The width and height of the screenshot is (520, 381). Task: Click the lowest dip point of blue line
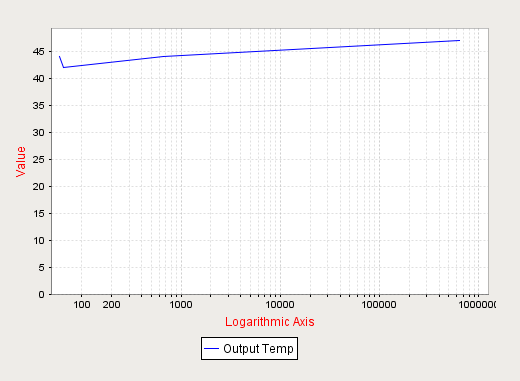click(x=64, y=68)
